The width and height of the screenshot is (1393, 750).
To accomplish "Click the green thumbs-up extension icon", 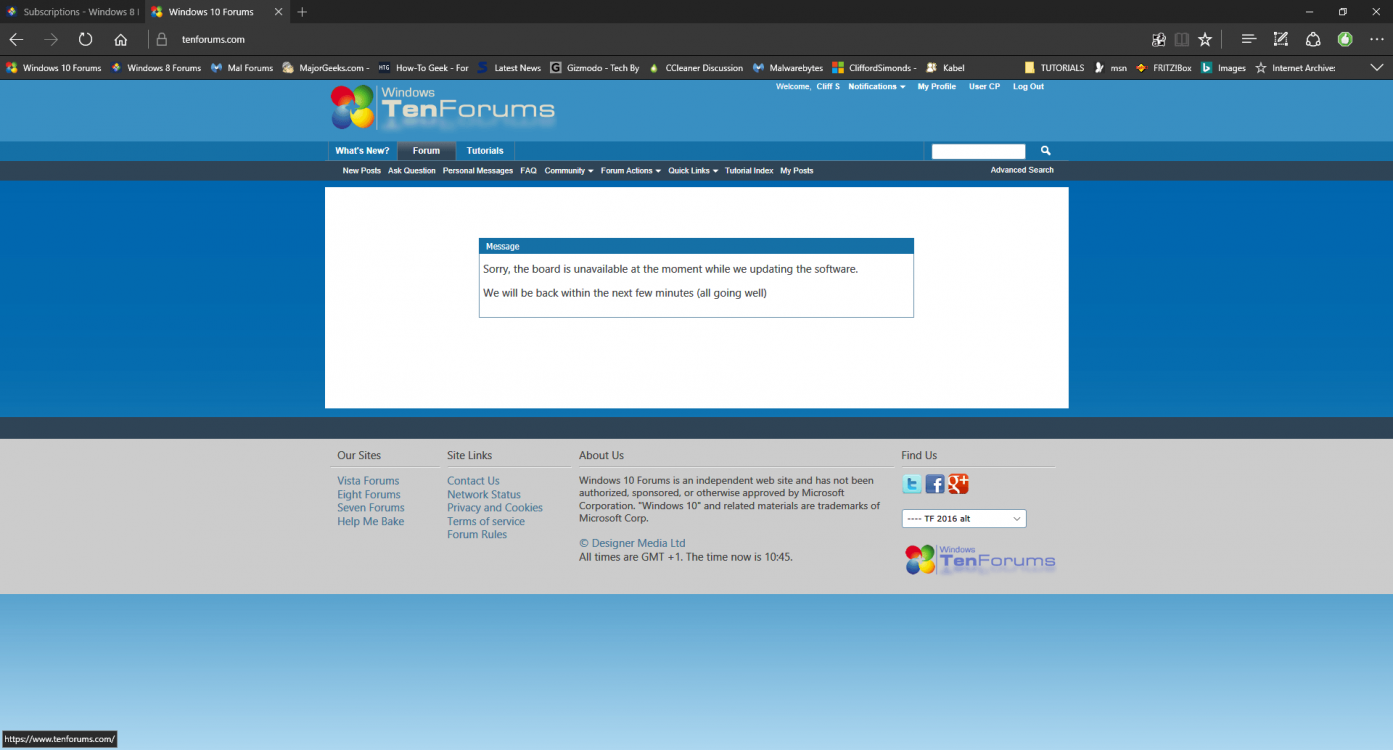I will coord(1345,40).
